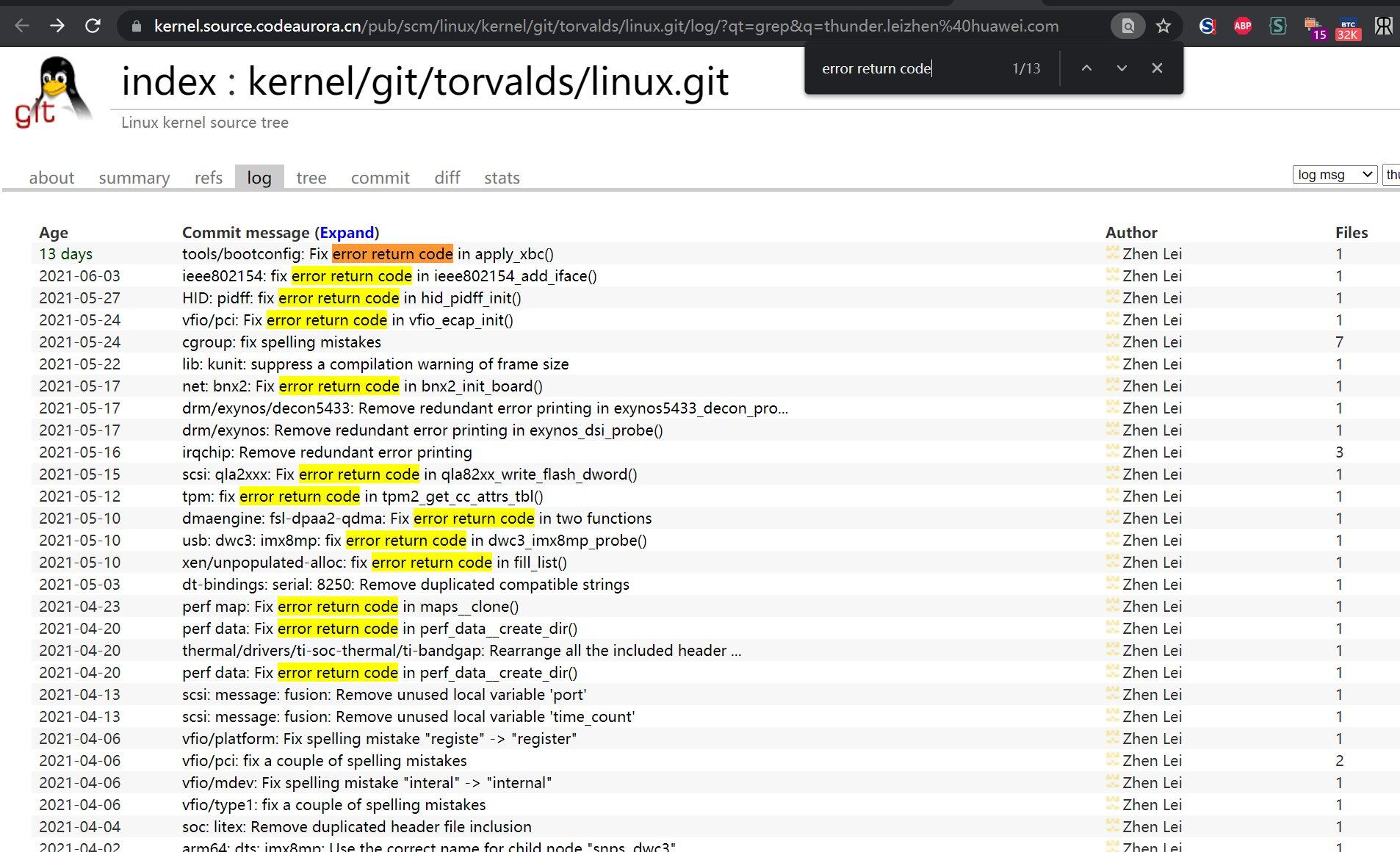Open the diff tab

(x=447, y=178)
